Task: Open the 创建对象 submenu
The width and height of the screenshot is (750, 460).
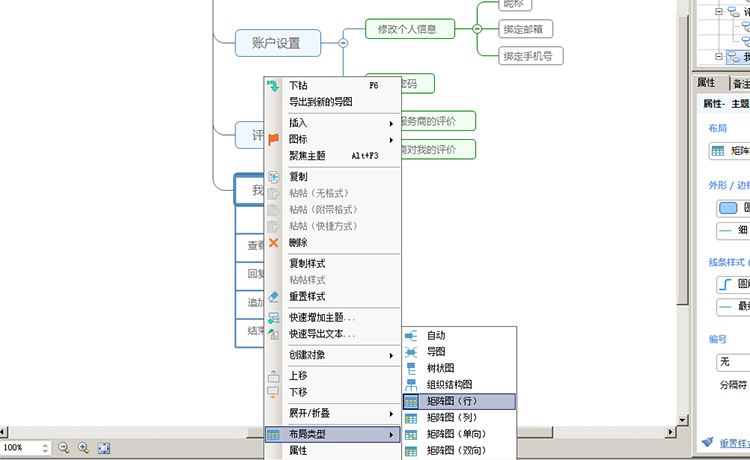Action: [332, 355]
